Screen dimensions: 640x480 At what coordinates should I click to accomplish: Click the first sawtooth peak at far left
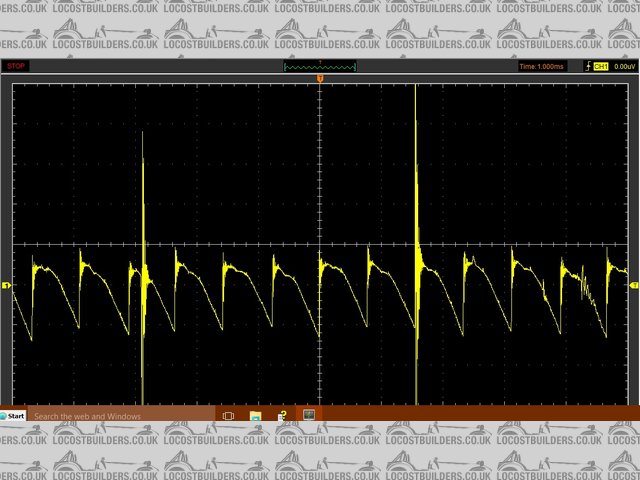click(35, 264)
